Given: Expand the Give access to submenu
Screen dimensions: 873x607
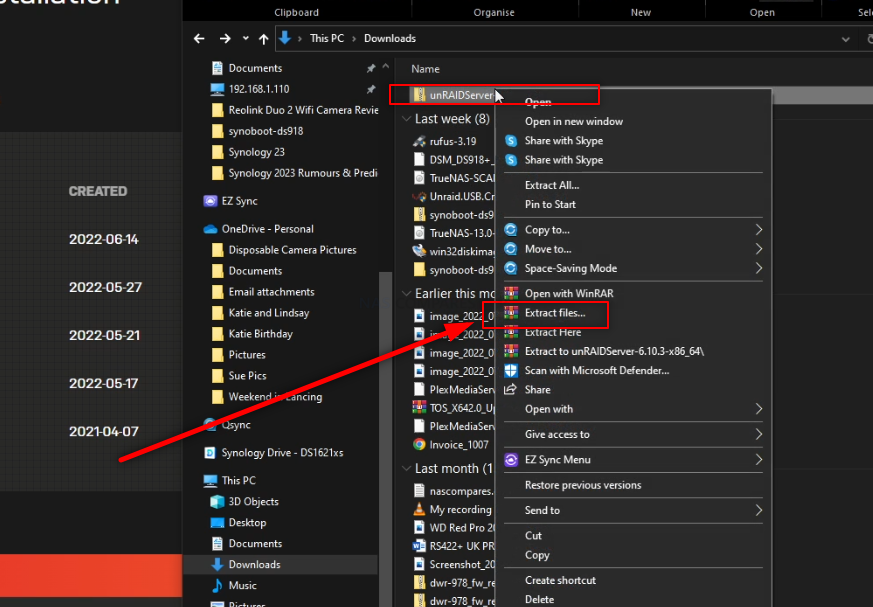Looking at the screenshot, I should click(x=758, y=434).
